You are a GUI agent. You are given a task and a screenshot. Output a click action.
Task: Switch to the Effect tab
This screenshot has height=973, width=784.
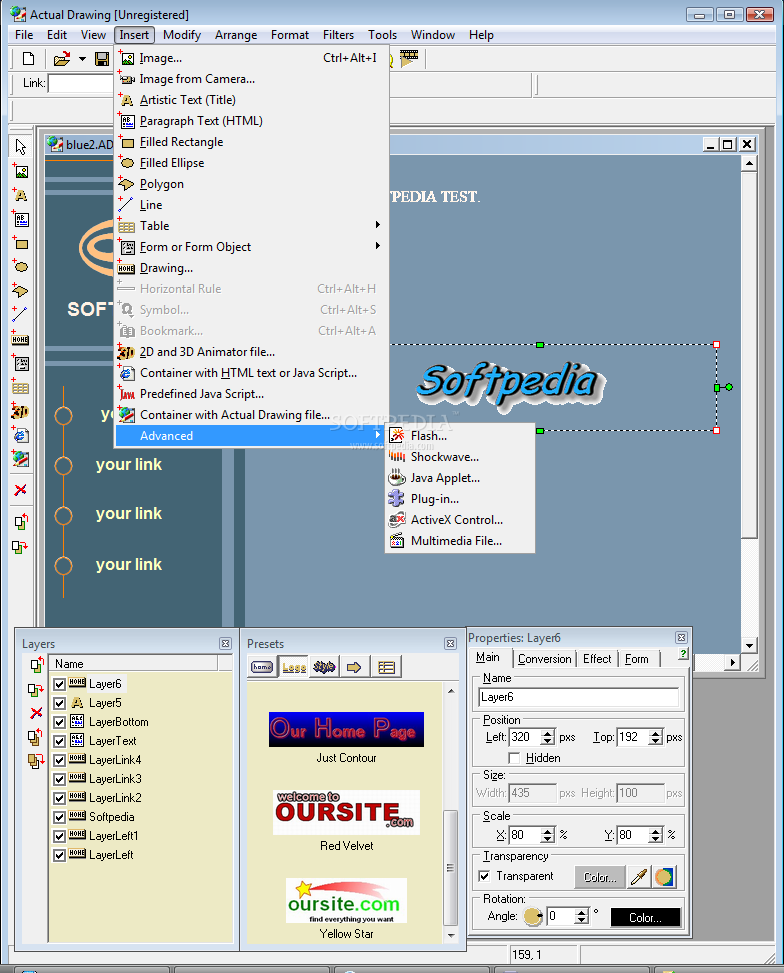597,659
